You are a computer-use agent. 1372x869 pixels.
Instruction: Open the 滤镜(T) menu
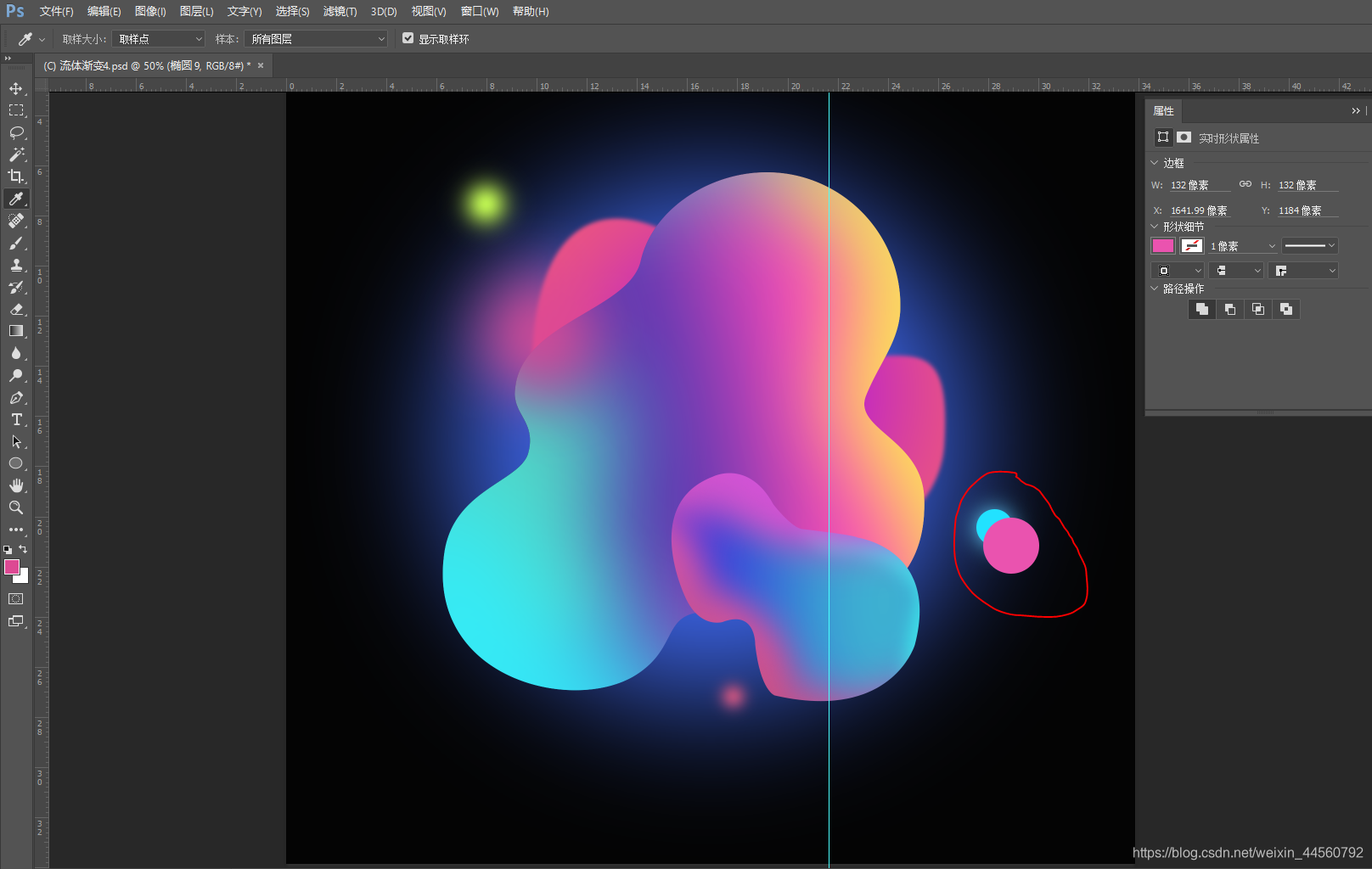pyautogui.click(x=340, y=11)
